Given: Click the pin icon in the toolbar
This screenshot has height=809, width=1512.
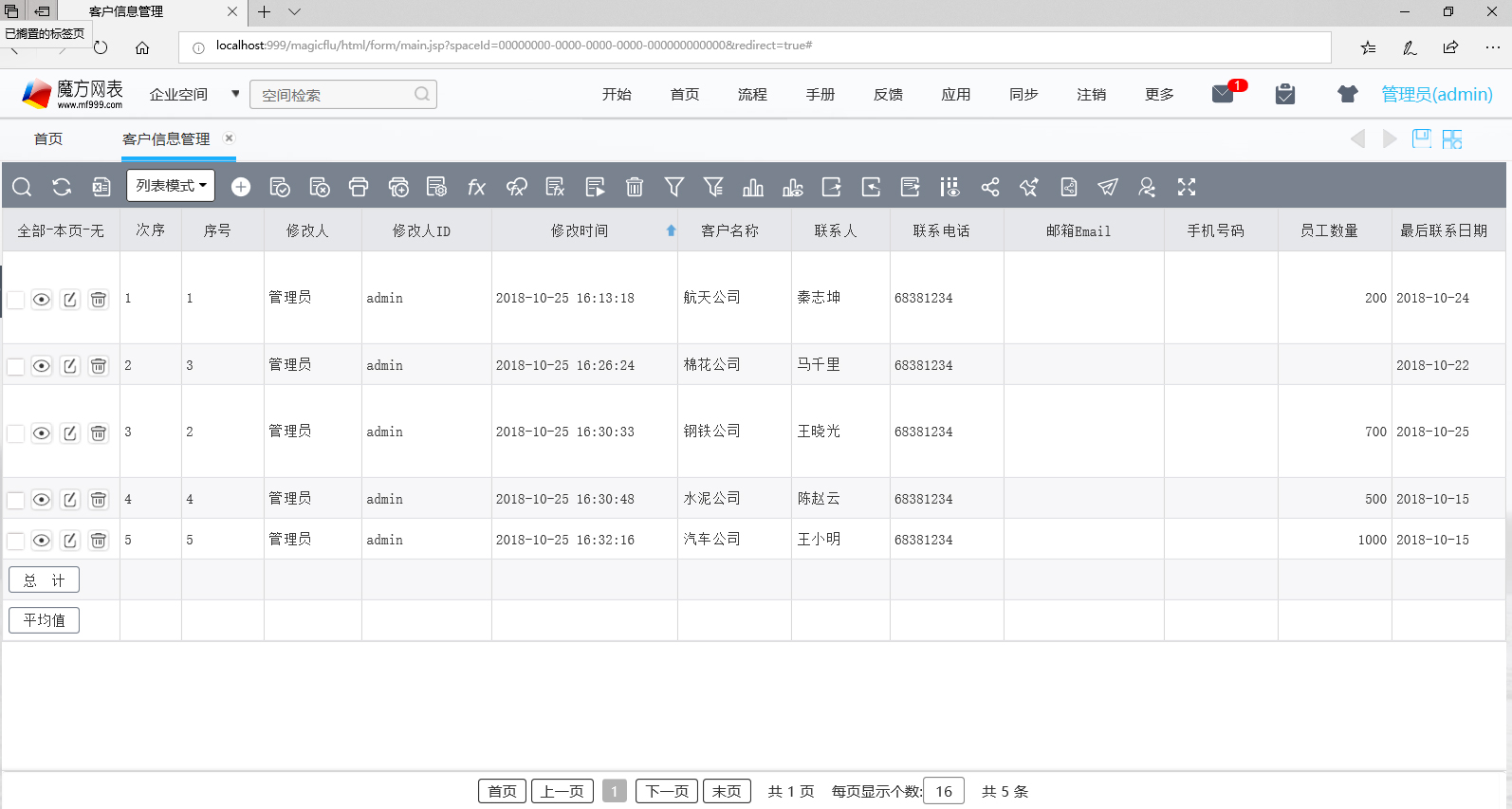Looking at the screenshot, I should point(1029,187).
